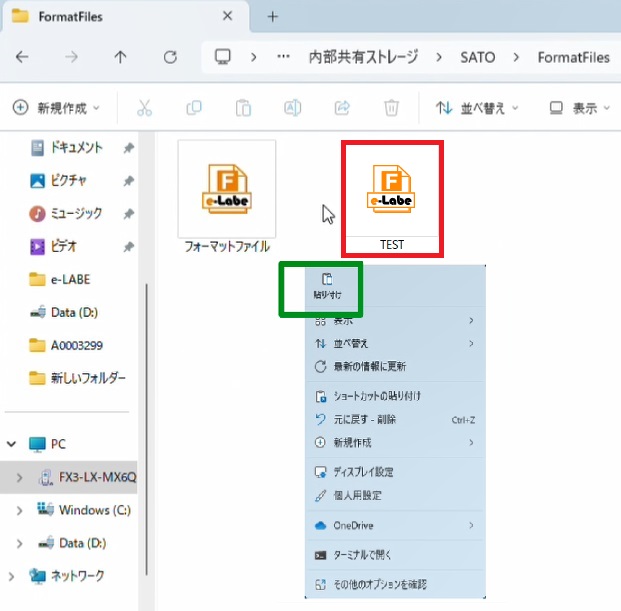Select 最新の情報に更新 in context menu
The width and height of the screenshot is (621, 611).
pyautogui.click(x=369, y=367)
